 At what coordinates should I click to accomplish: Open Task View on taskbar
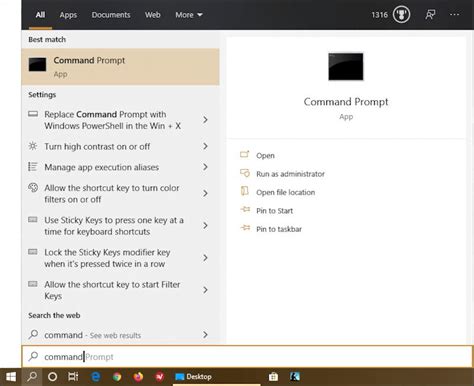coord(73,377)
